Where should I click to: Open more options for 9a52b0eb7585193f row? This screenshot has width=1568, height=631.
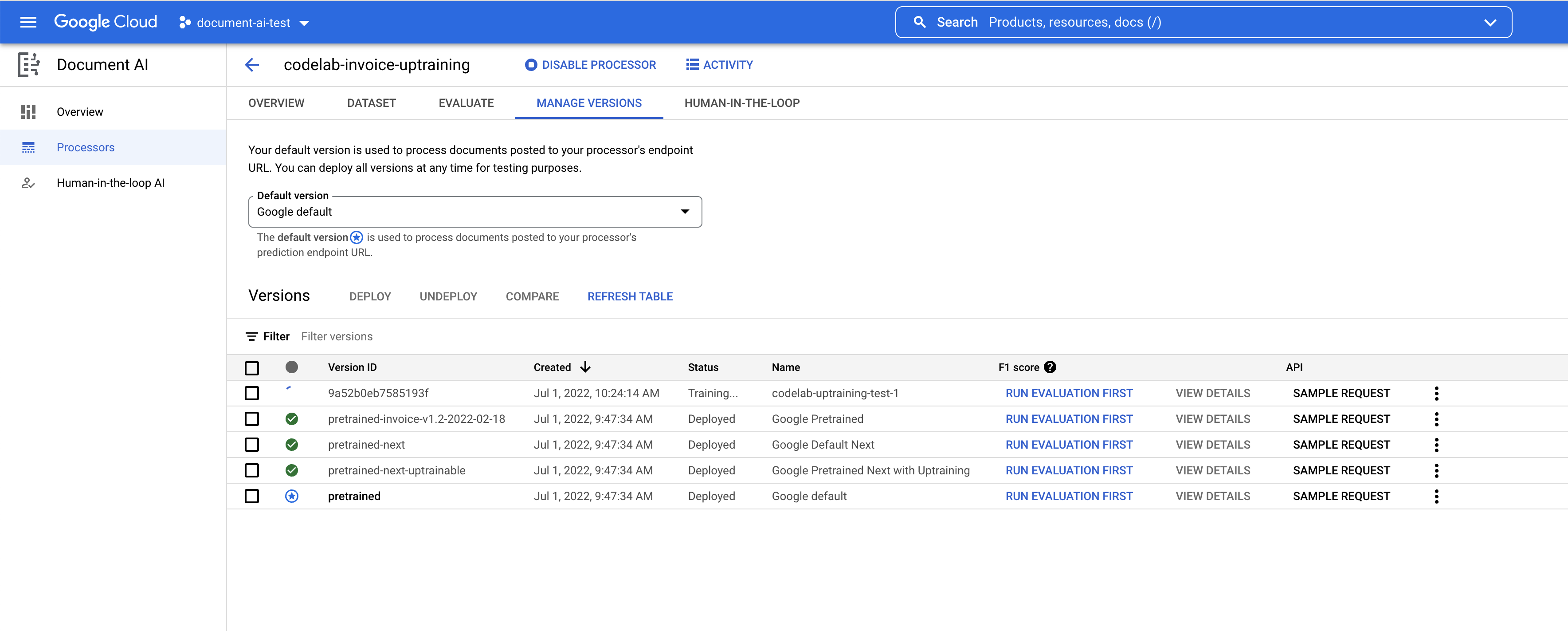coord(1437,394)
